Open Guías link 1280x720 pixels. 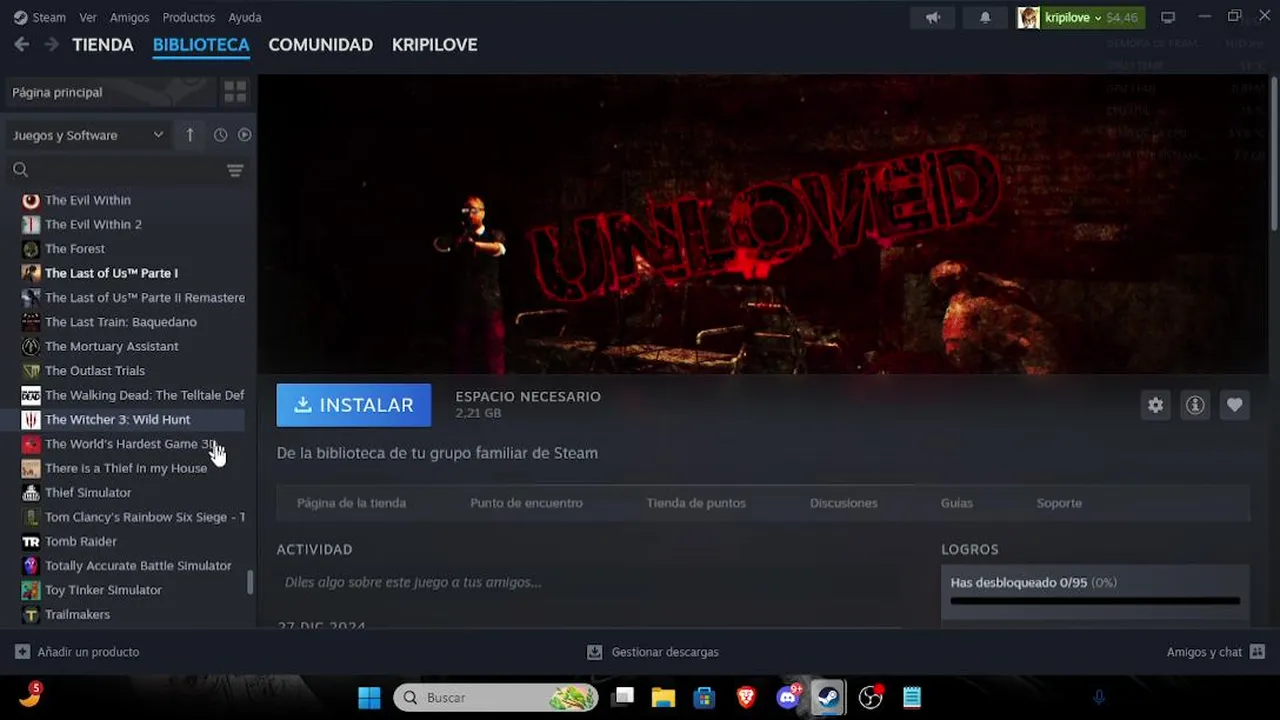pyautogui.click(x=956, y=503)
